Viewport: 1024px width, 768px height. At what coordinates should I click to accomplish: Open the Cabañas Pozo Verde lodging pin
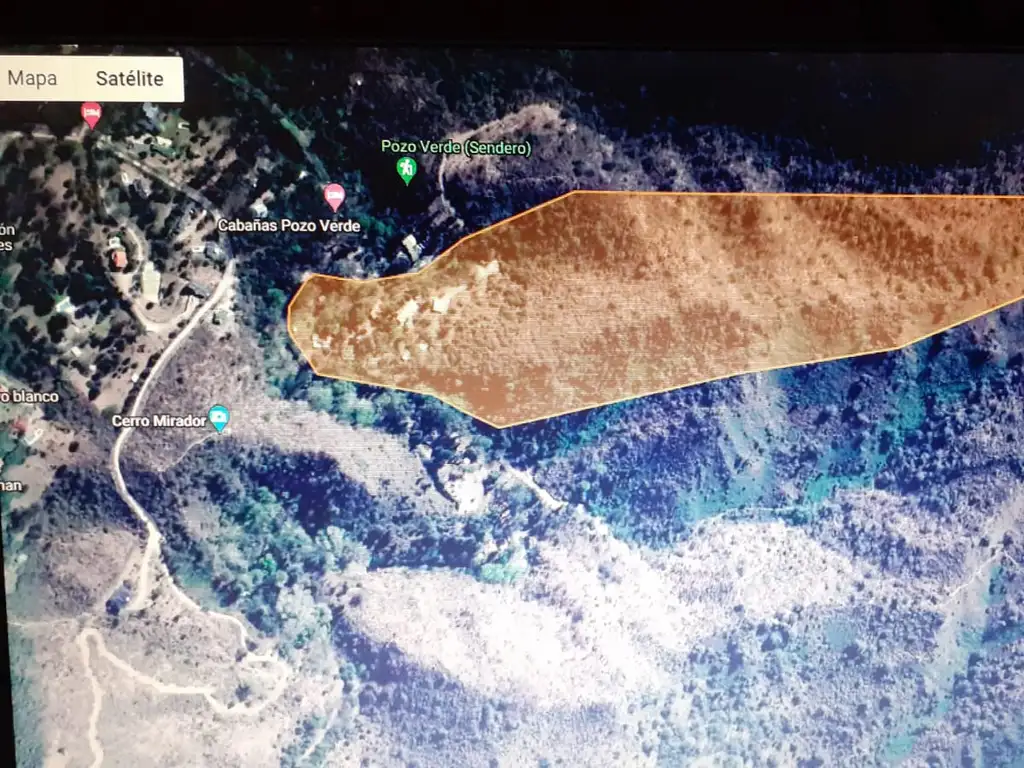click(334, 195)
